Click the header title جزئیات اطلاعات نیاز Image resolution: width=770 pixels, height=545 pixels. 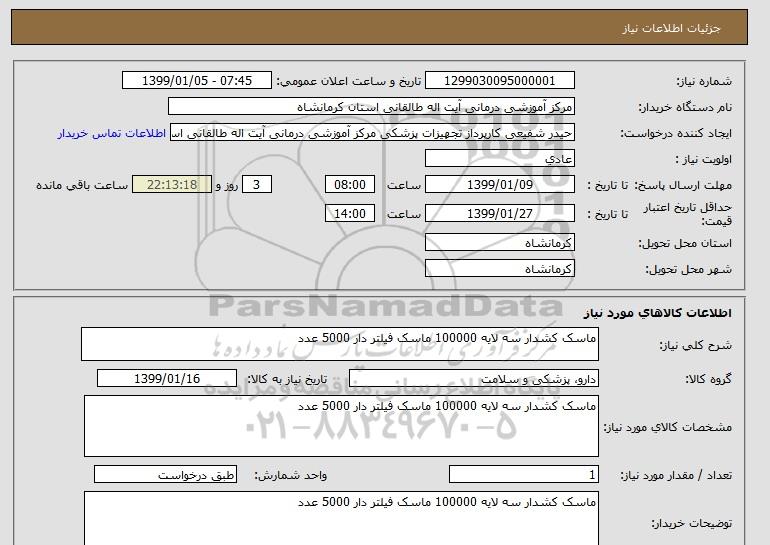671,28
